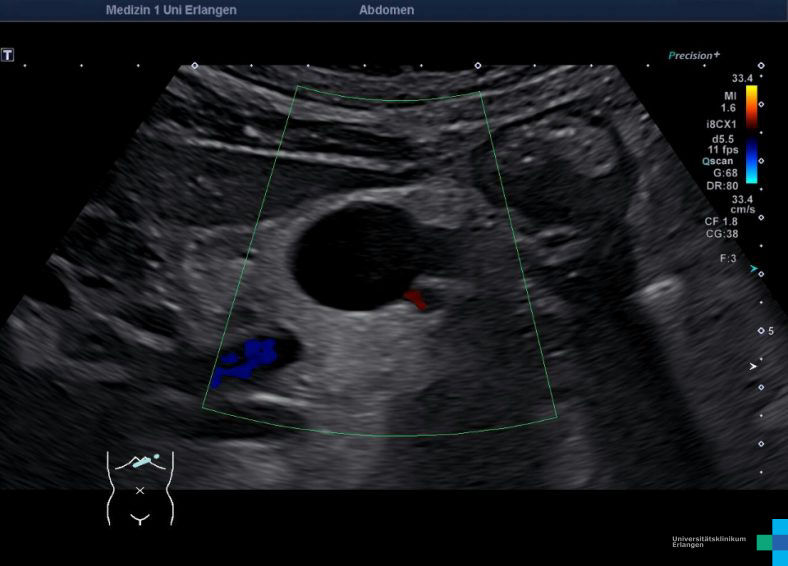Click the Universitätsklinikum Erlangen text

tap(709, 542)
